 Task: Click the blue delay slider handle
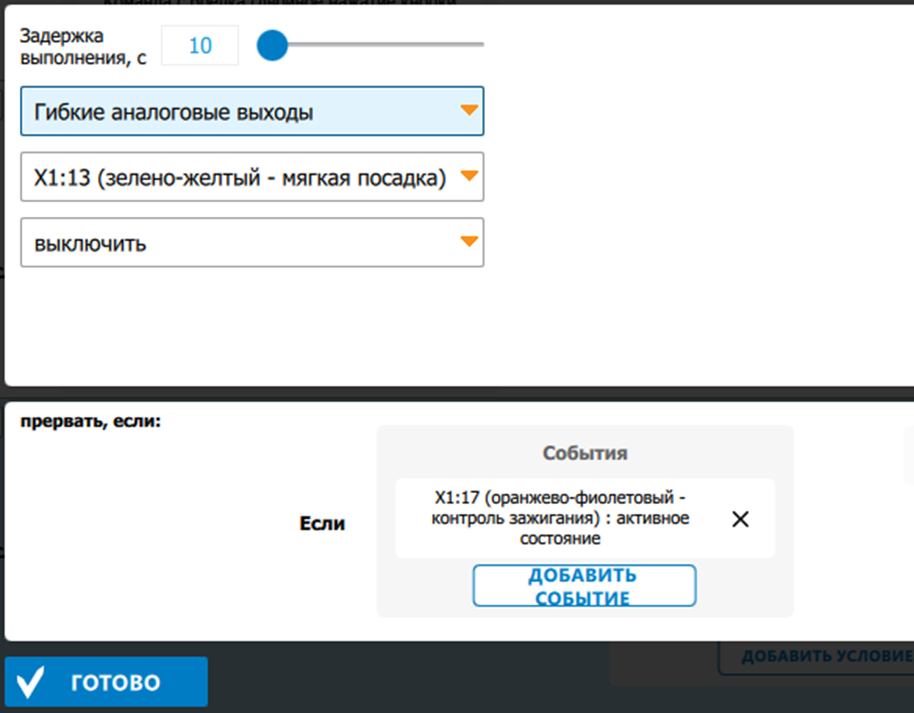point(272,45)
